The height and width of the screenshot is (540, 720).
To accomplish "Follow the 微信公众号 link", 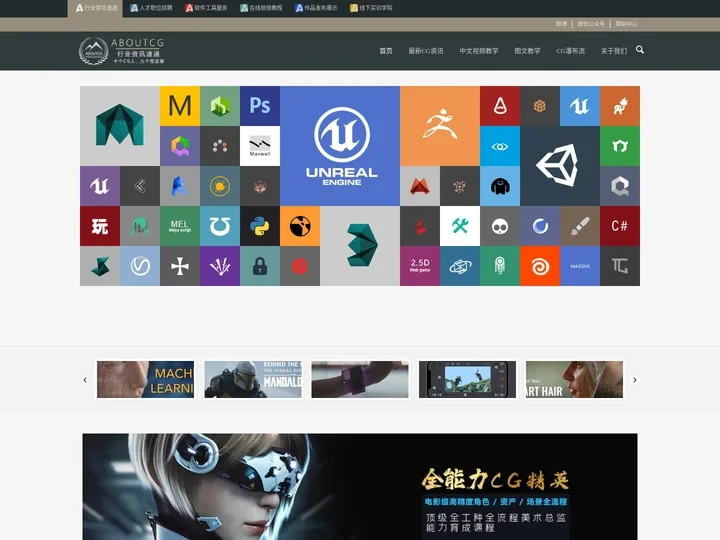I will click(x=591, y=24).
